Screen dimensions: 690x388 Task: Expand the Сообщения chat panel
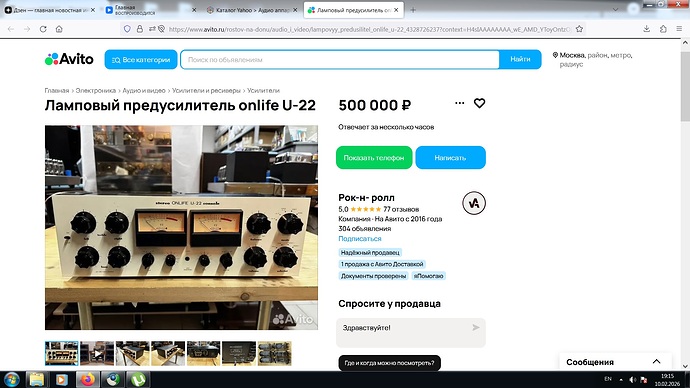click(x=657, y=362)
